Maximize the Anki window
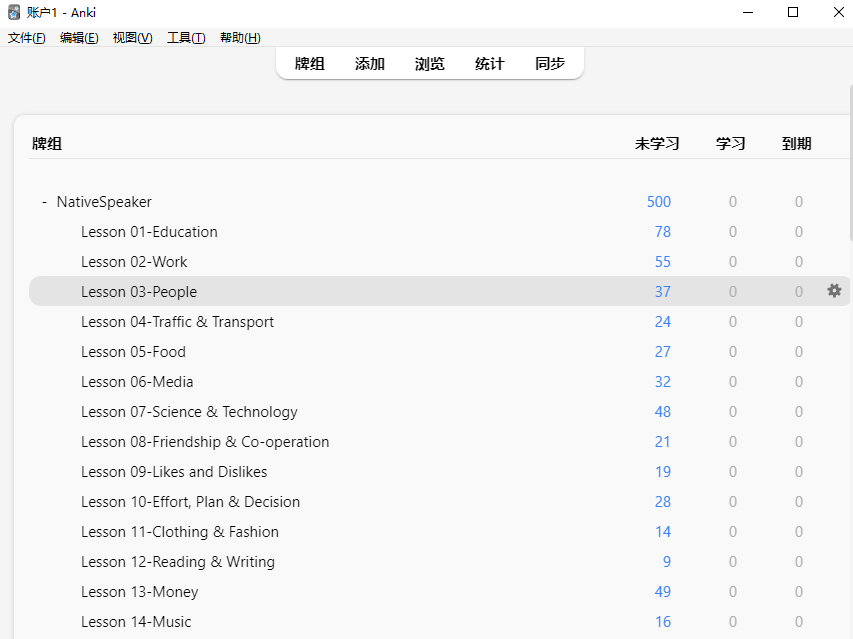The width and height of the screenshot is (853, 639). point(793,12)
